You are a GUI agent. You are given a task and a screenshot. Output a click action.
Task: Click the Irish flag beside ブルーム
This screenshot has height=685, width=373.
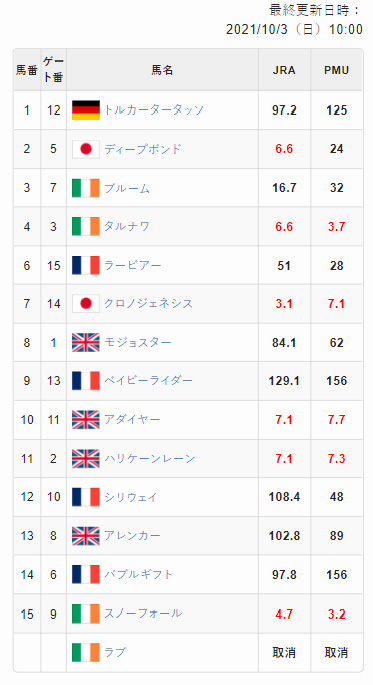(86, 188)
